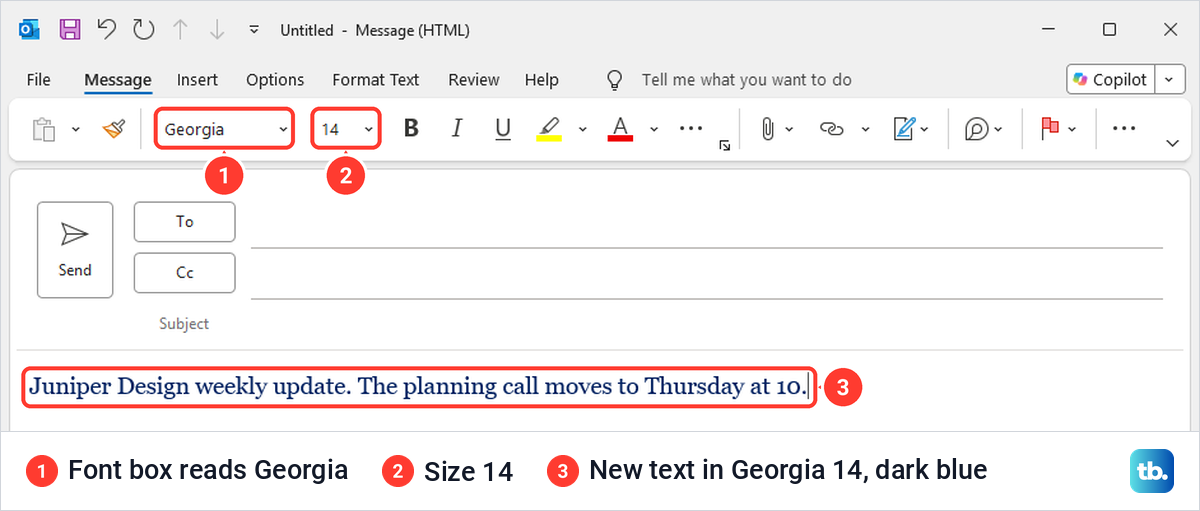The image size is (1200, 511).
Task: Click in the To recipients field
Action: tap(706, 225)
